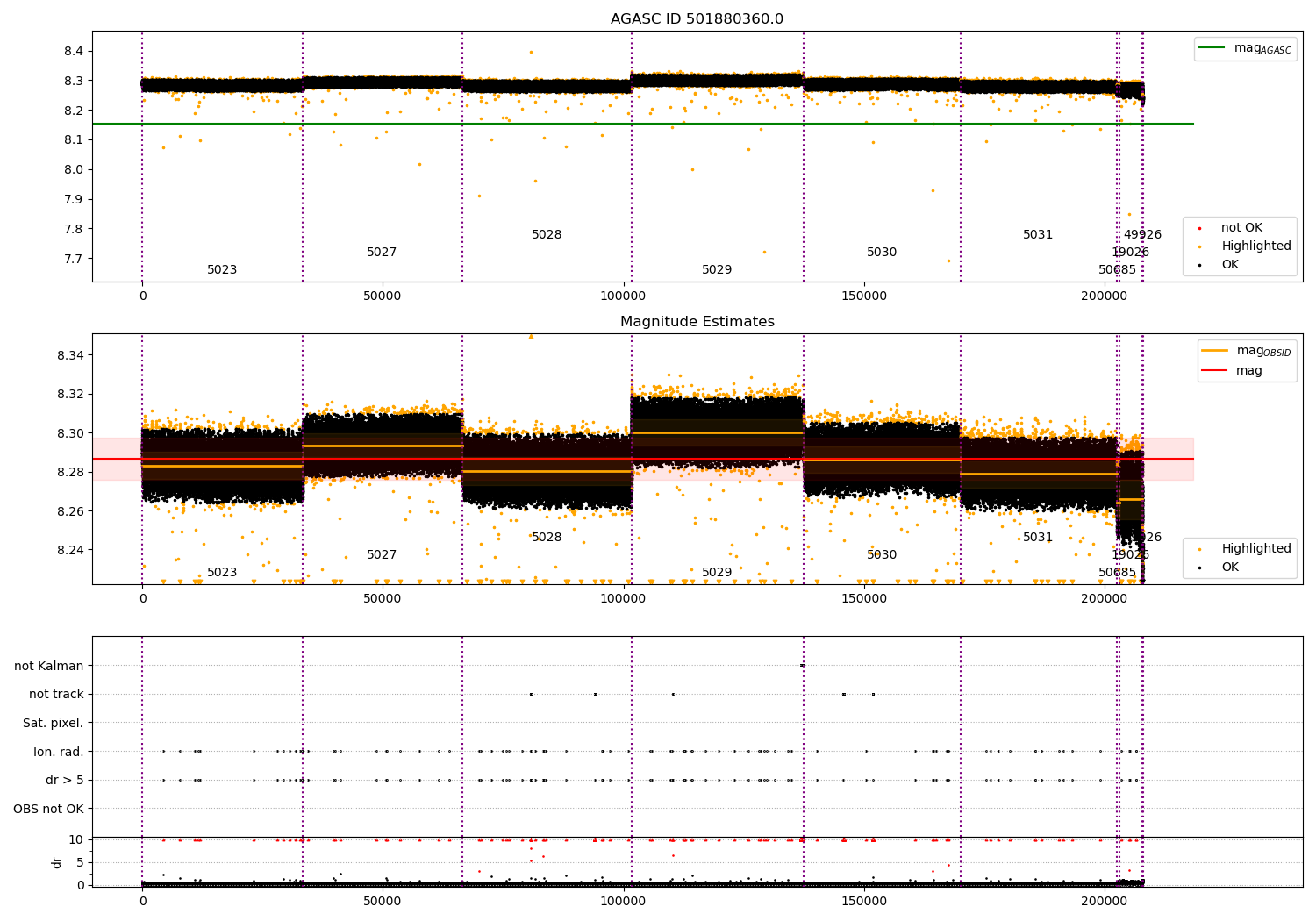Click the 7.7 y-axis tick label
Viewport: 1316px width, 921px height.
(x=74, y=260)
